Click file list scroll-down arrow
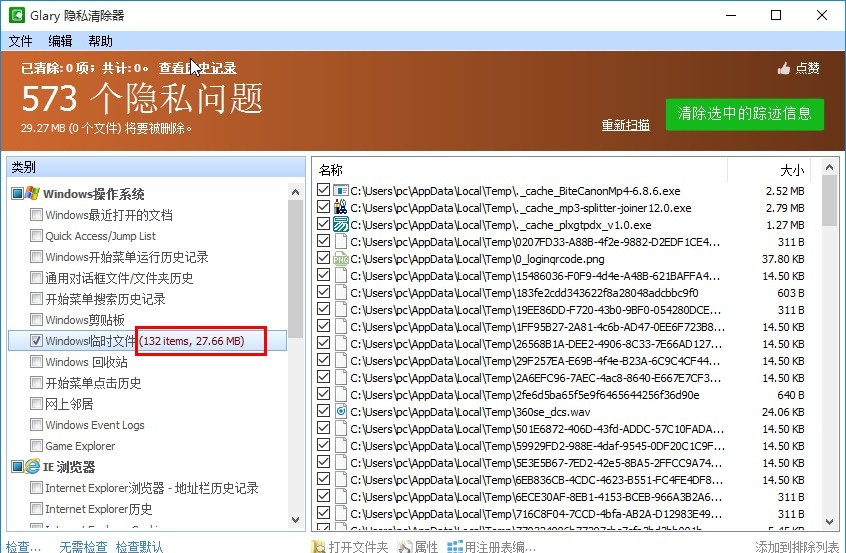846x553 pixels. tap(830, 522)
